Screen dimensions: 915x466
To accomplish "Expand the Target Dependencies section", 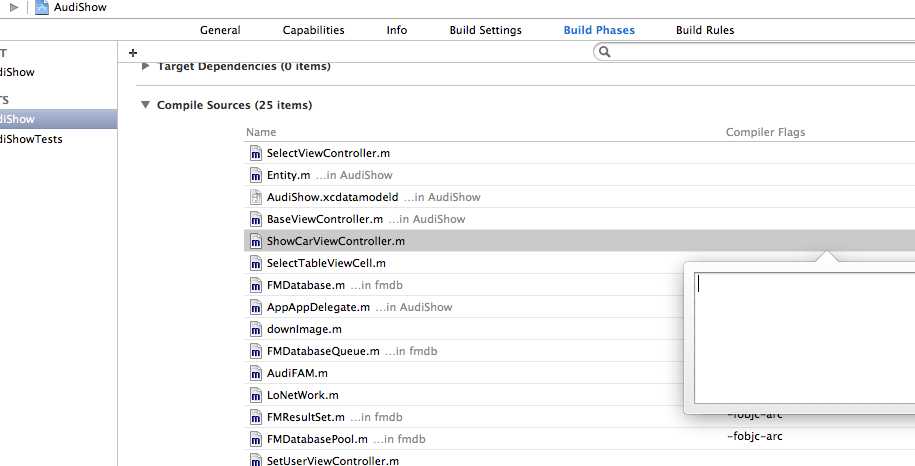I will point(146,66).
